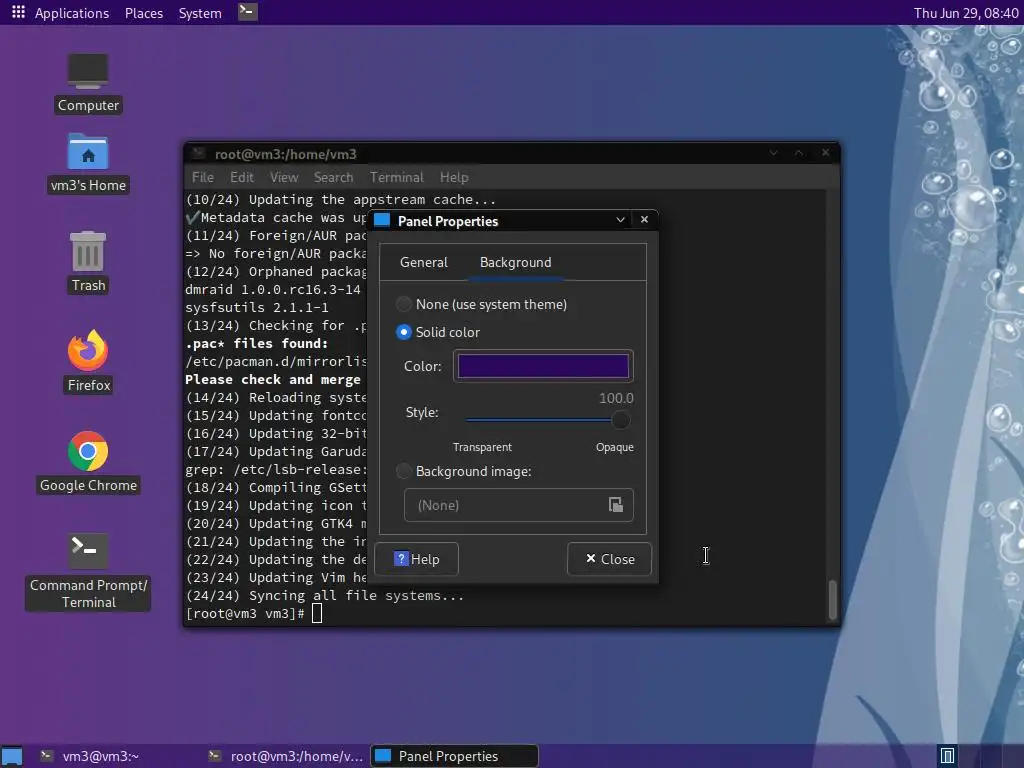Click the Style opacity slider handle
1024x768 pixels.
pos(620,420)
